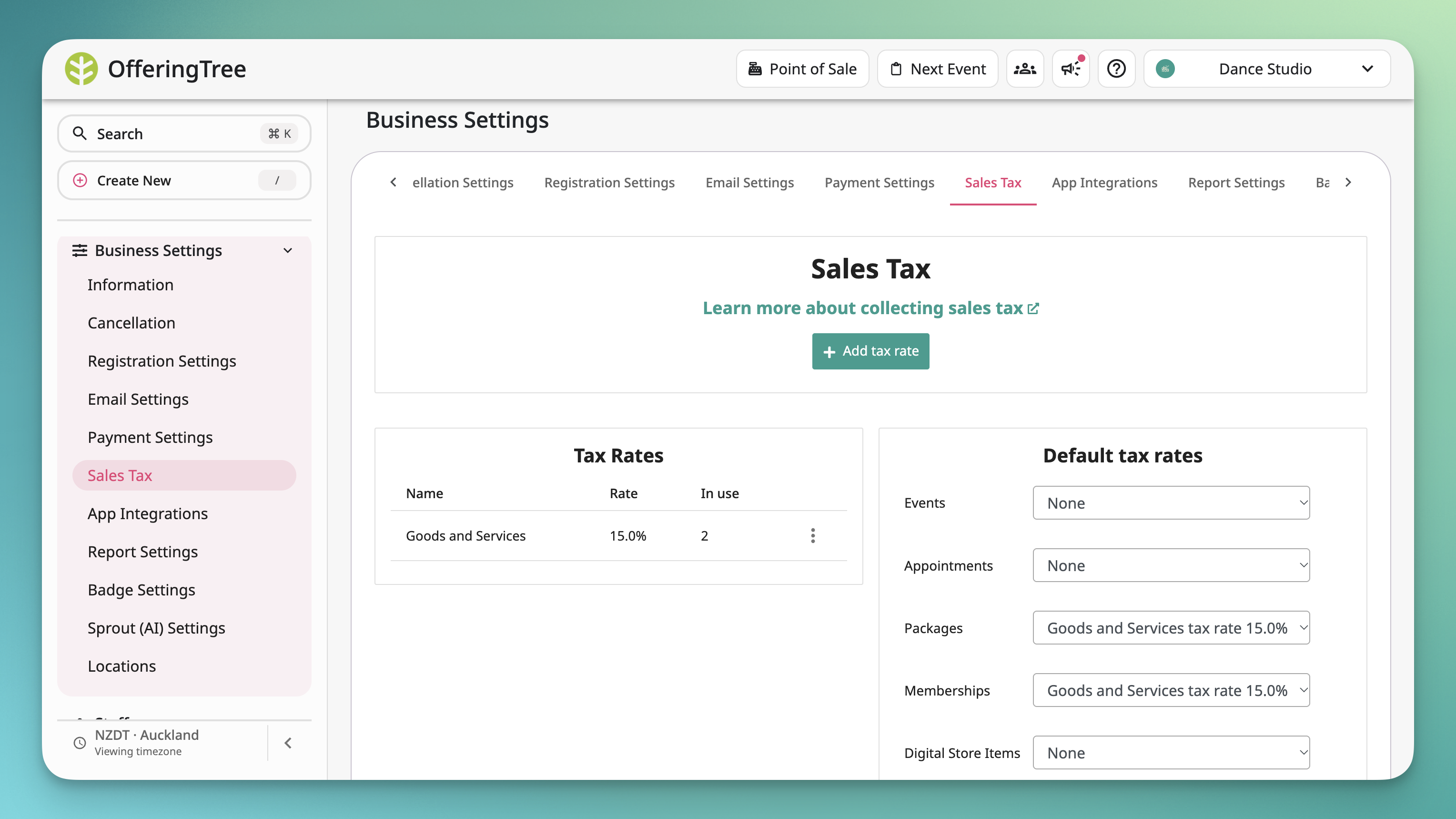Click the Dance Studio avatar icon
This screenshot has height=819, width=1456.
1165,69
